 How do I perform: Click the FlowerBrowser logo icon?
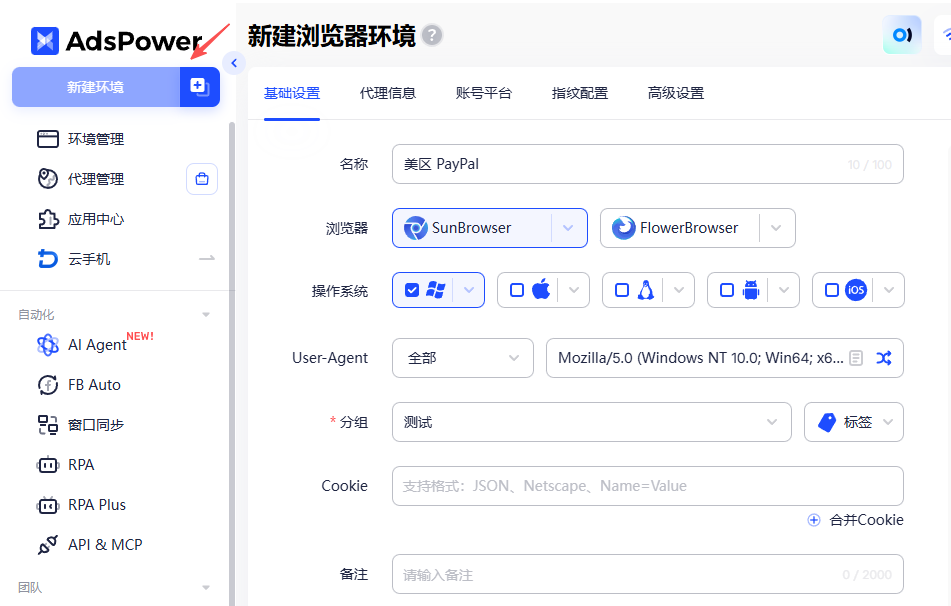623,228
